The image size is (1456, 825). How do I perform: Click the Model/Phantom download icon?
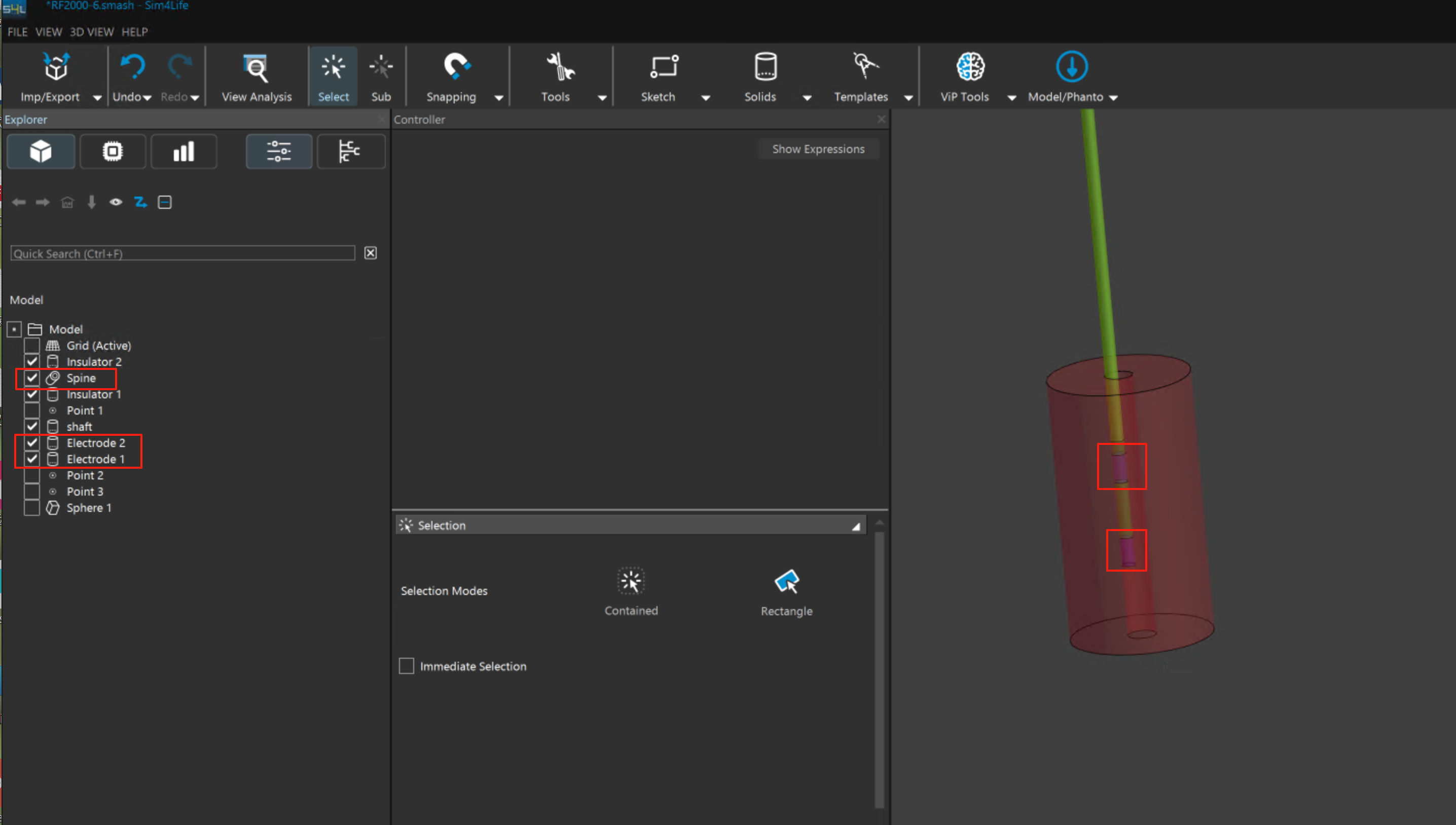pos(1071,67)
